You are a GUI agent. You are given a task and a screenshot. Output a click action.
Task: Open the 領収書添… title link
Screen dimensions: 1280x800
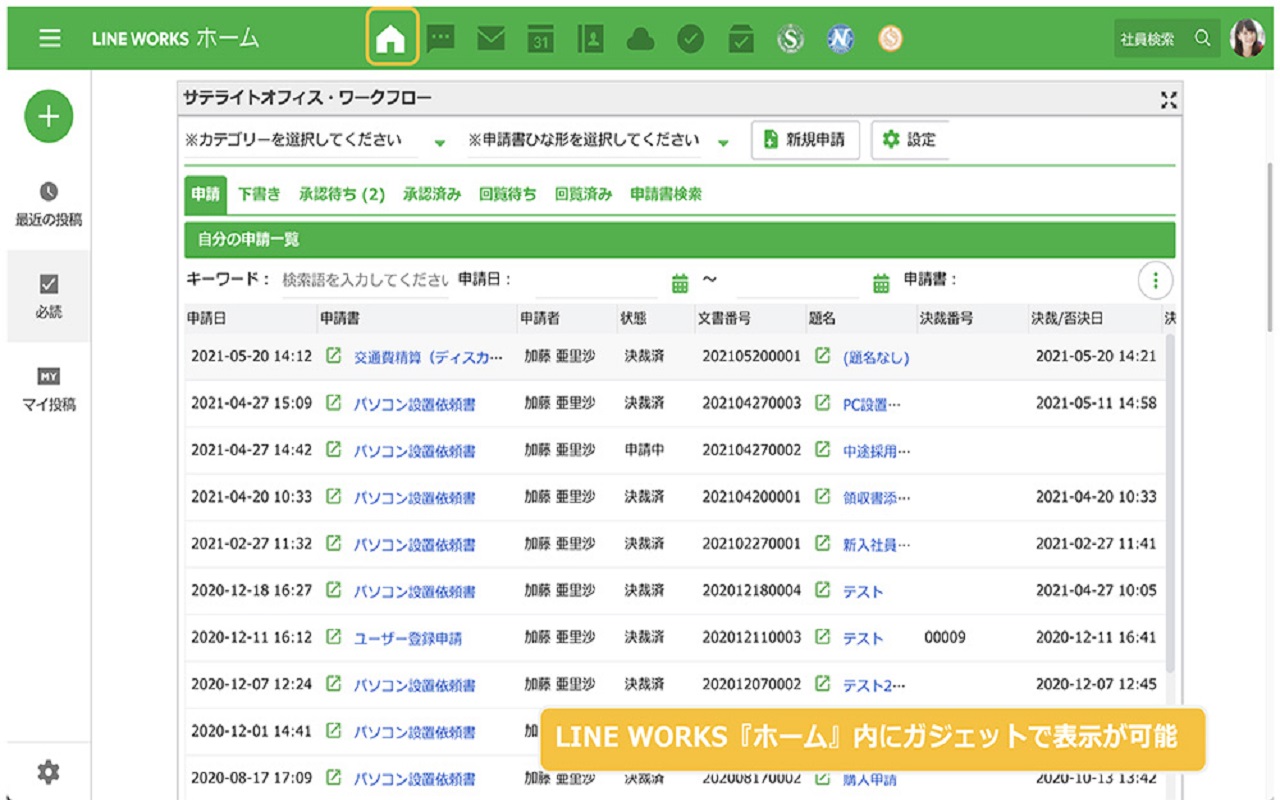point(877,498)
